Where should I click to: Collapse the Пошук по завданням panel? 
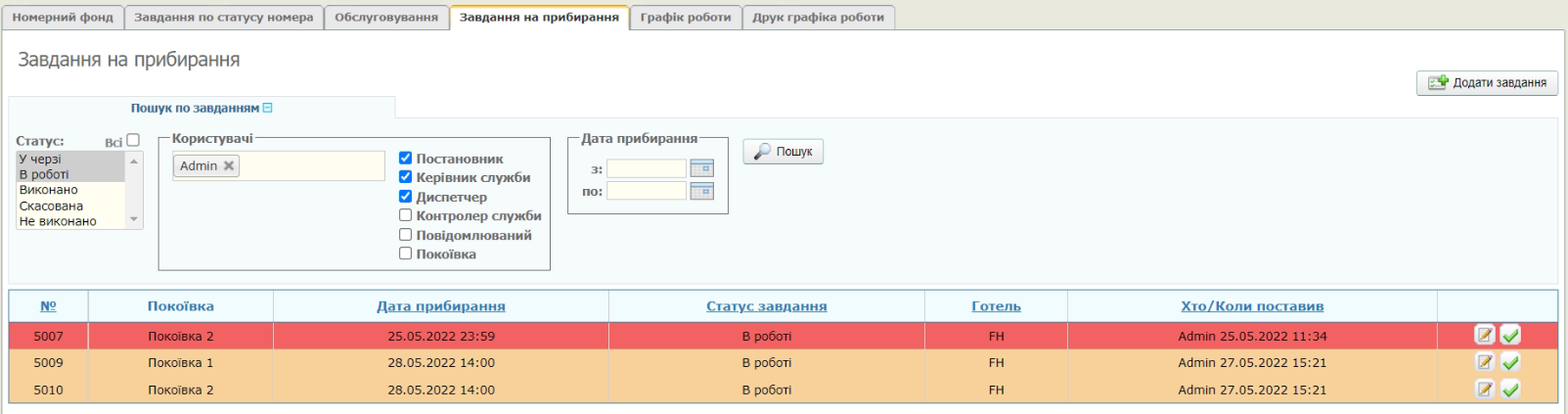point(268,109)
